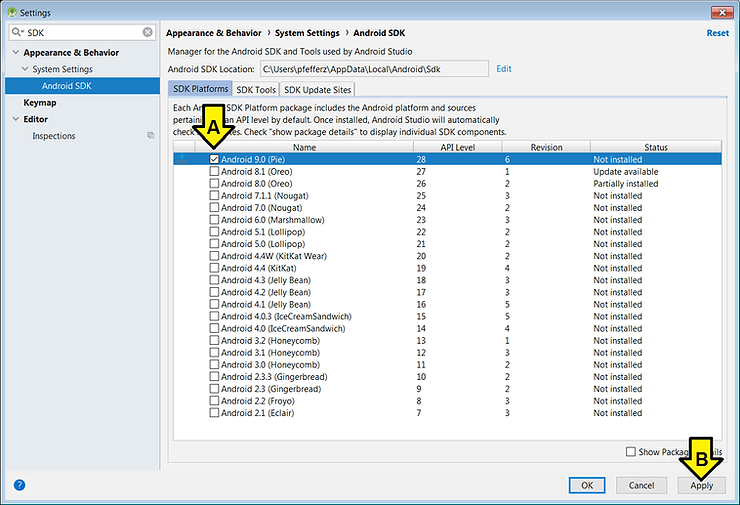The height and width of the screenshot is (505, 740).
Task: Check the Android 8.1 (Oreo) checkbox
Action: [x=214, y=172]
